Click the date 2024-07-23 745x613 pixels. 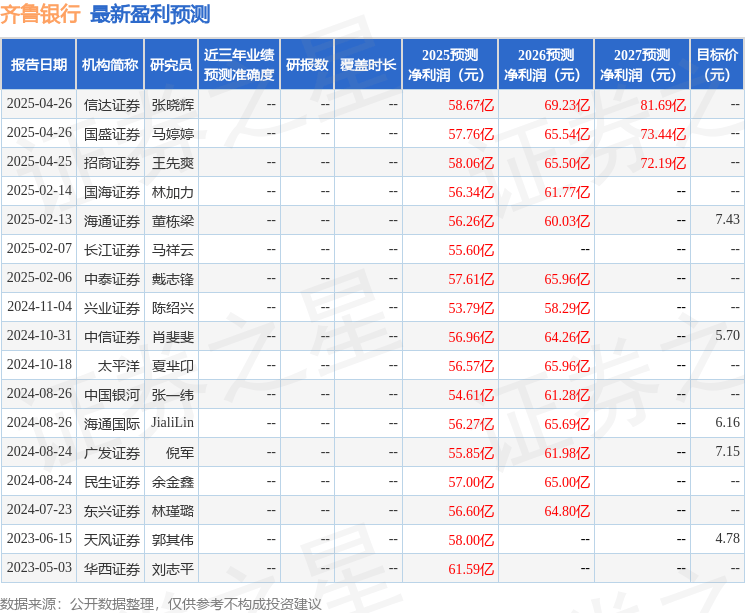pos(39,509)
